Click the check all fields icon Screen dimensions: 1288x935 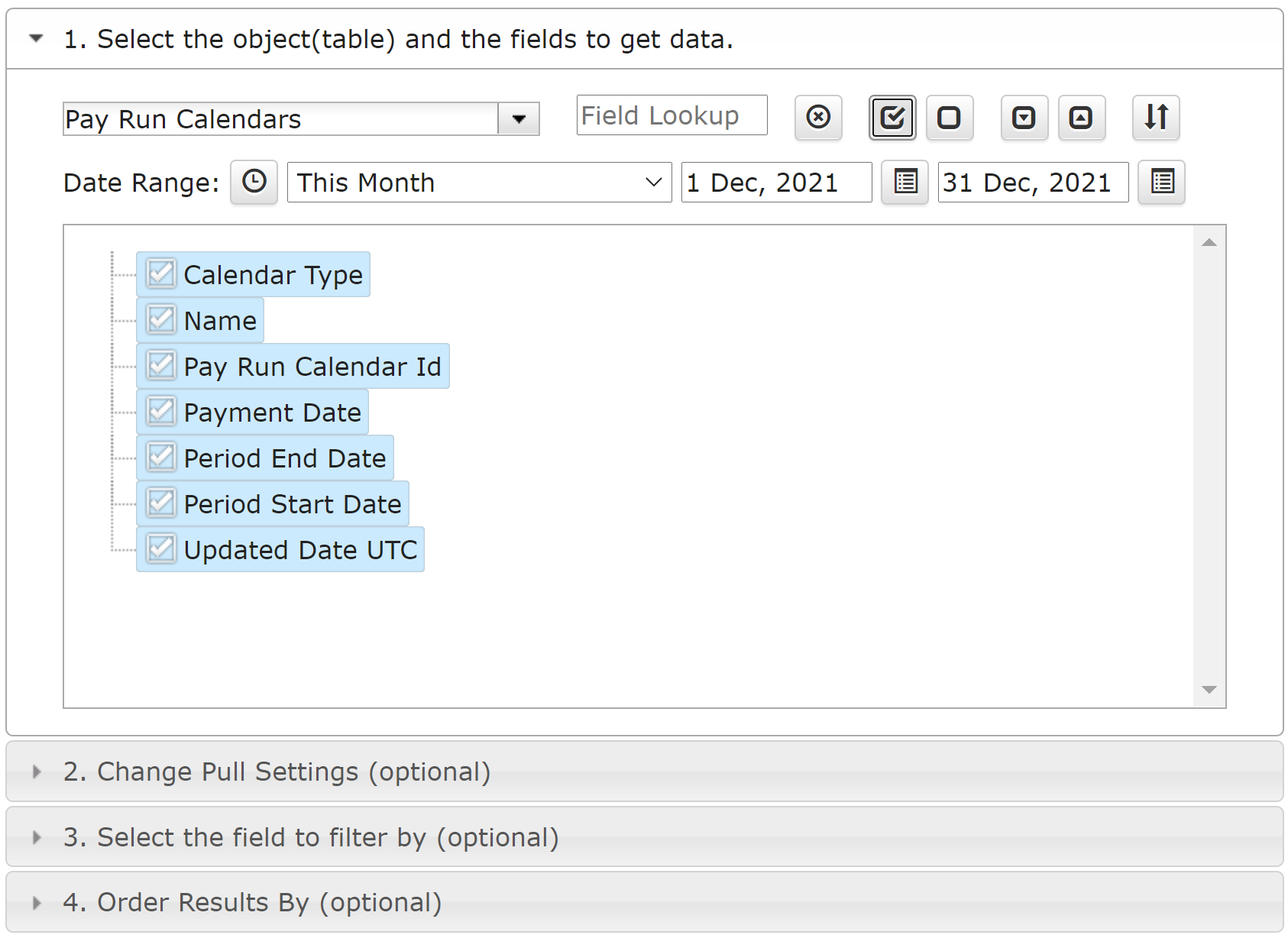pos(892,118)
